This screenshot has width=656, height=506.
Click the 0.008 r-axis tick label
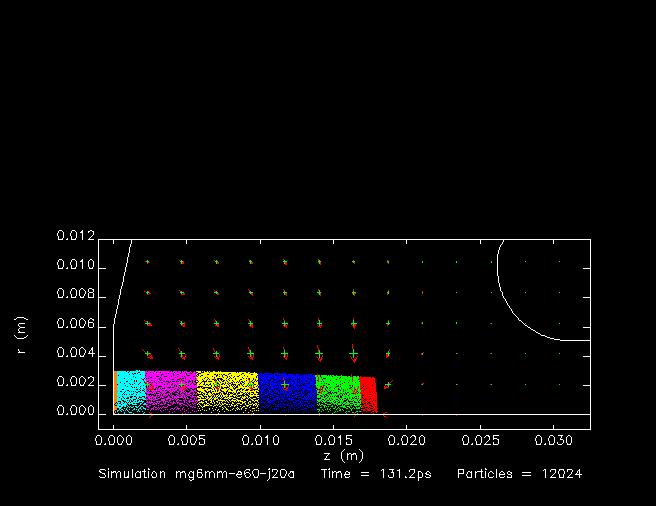pyautogui.click(x=76, y=294)
